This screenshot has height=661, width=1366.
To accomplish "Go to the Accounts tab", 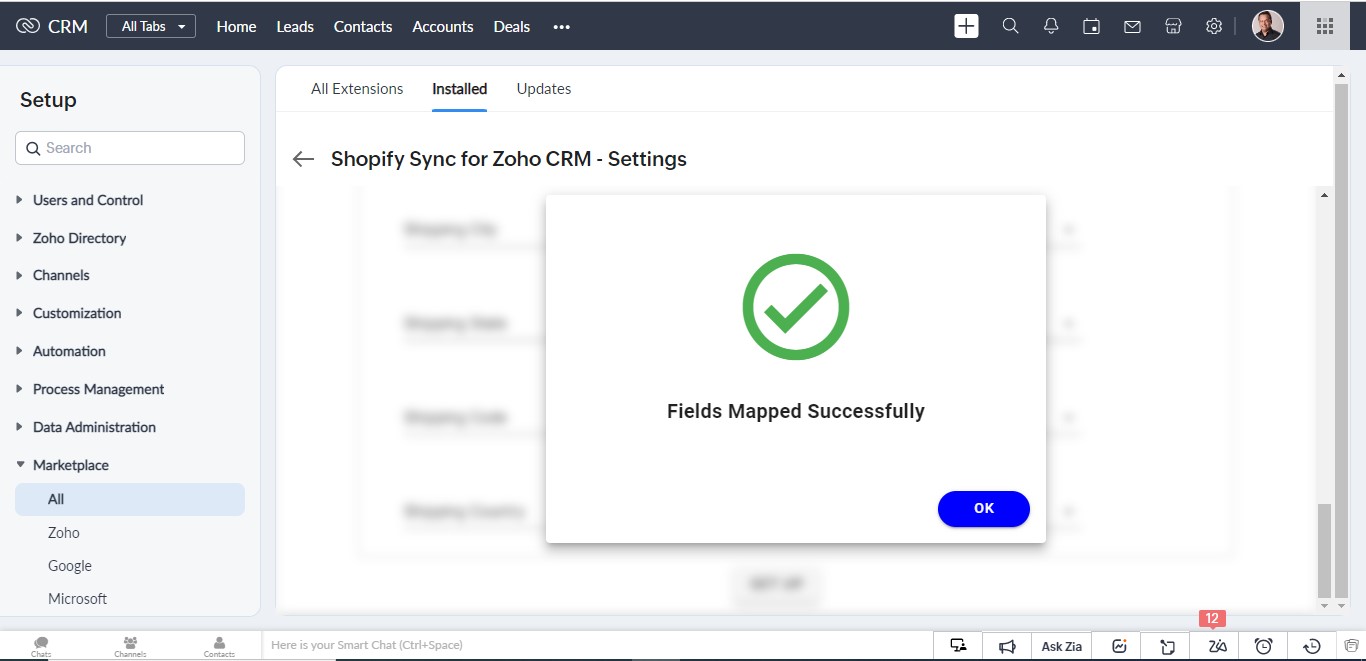I will [443, 26].
